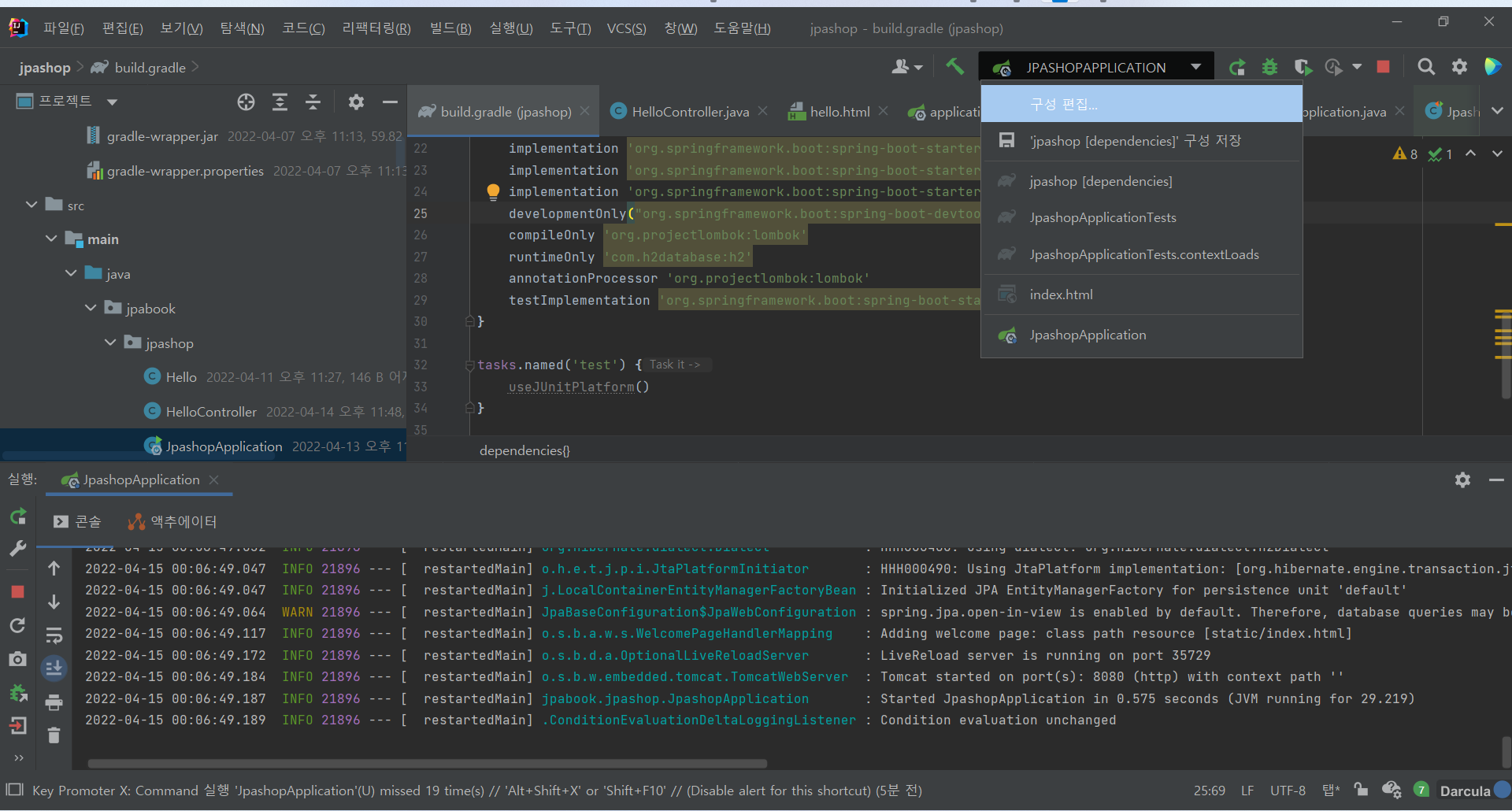
Task: Collapse the main folder
Action: coord(51,239)
